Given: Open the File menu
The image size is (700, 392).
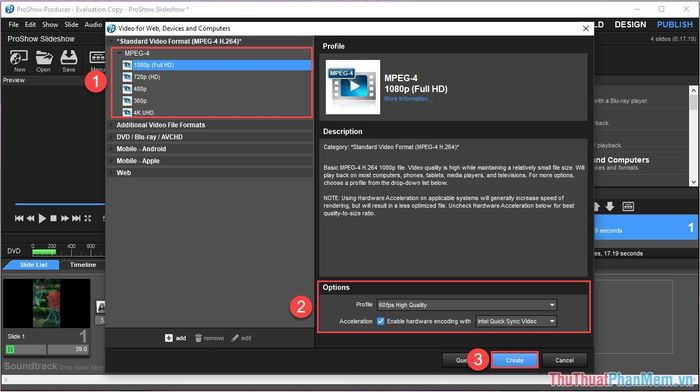Looking at the screenshot, I should [x=13, y=25].
